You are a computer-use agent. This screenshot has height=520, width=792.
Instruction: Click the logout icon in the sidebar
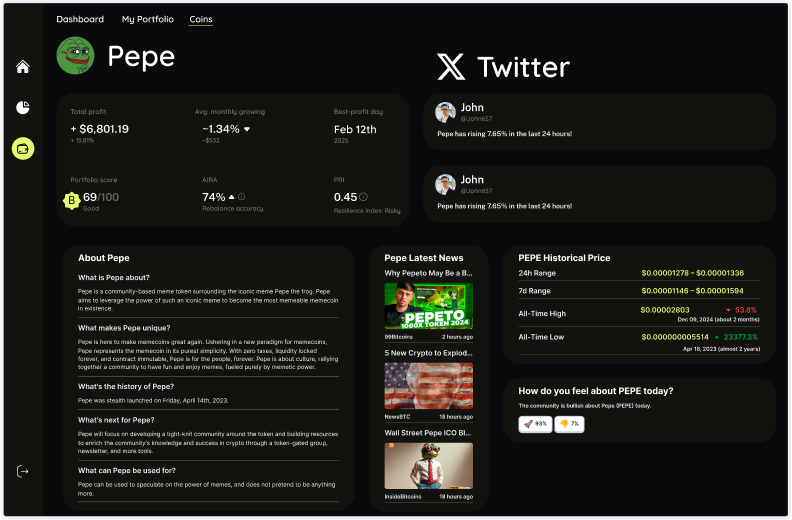23,471
